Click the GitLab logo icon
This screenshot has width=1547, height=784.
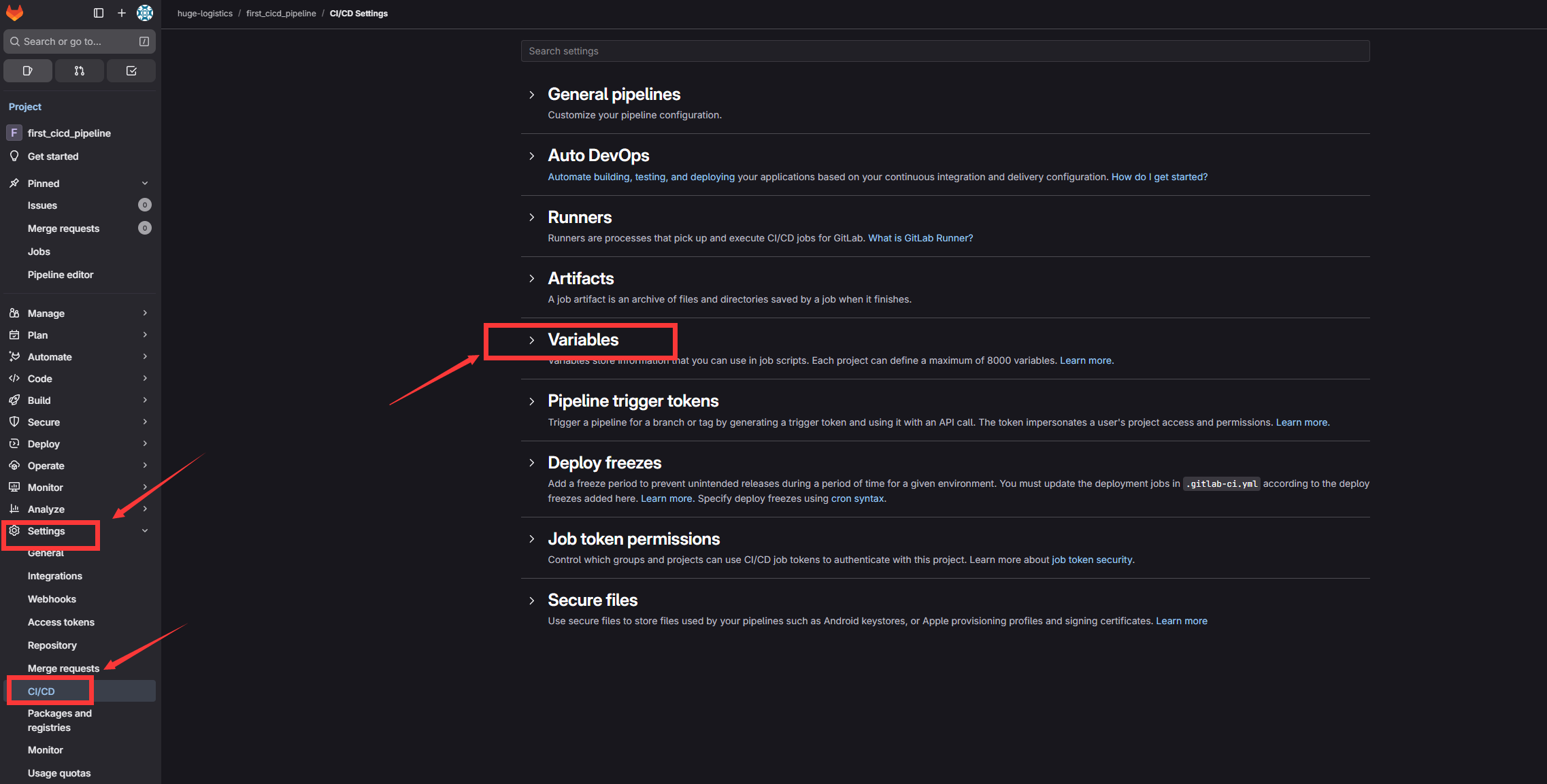pos(14,13)
